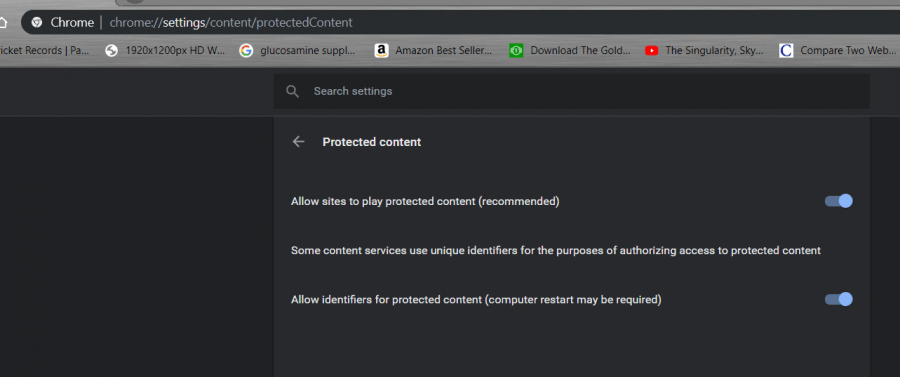The image size is (900, 377).
Task: Open the Ticket Records bookmark
Action: click(45, 50)
